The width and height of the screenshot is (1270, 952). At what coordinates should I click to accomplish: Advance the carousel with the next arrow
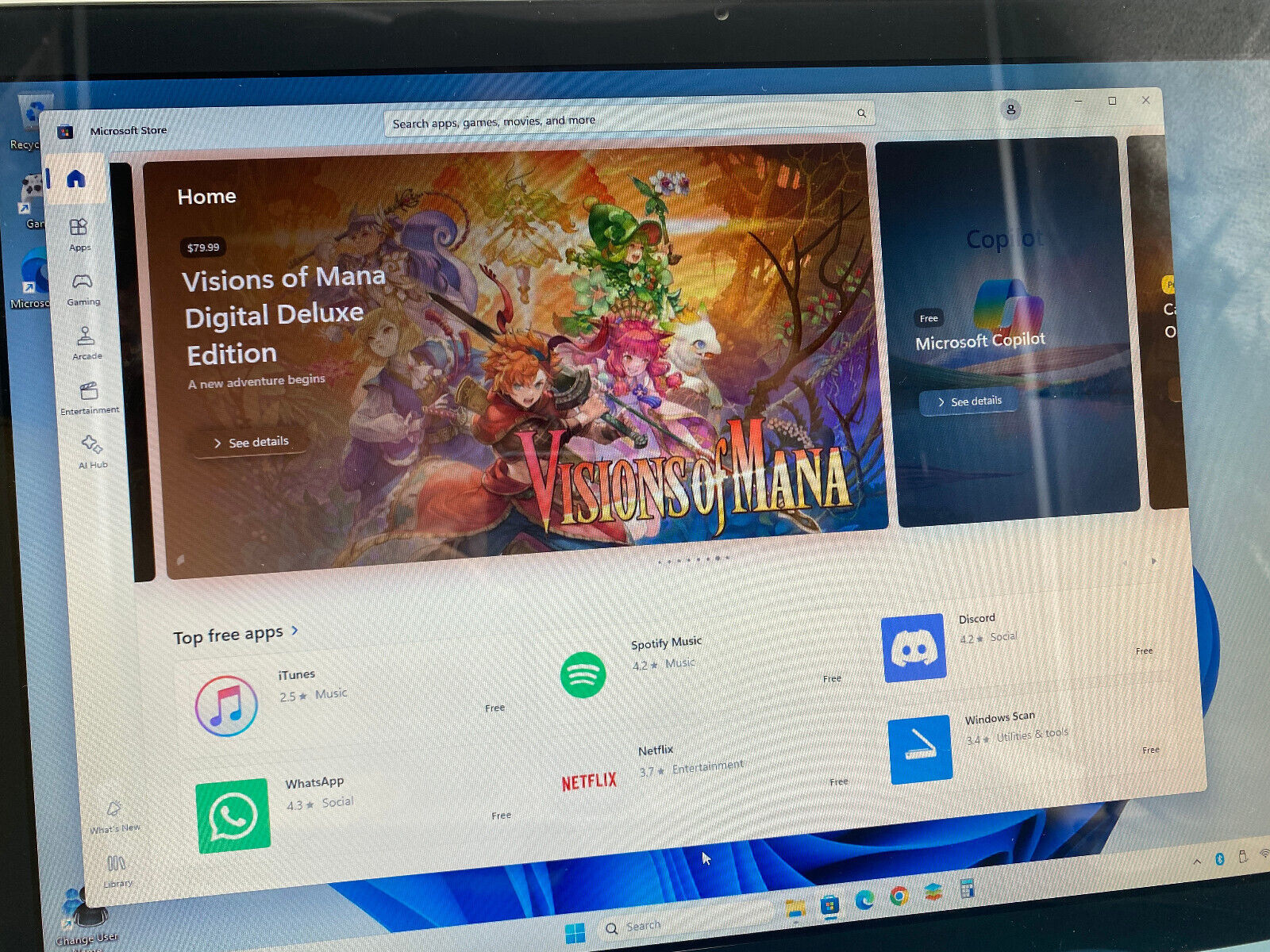tap(1154, 561)
